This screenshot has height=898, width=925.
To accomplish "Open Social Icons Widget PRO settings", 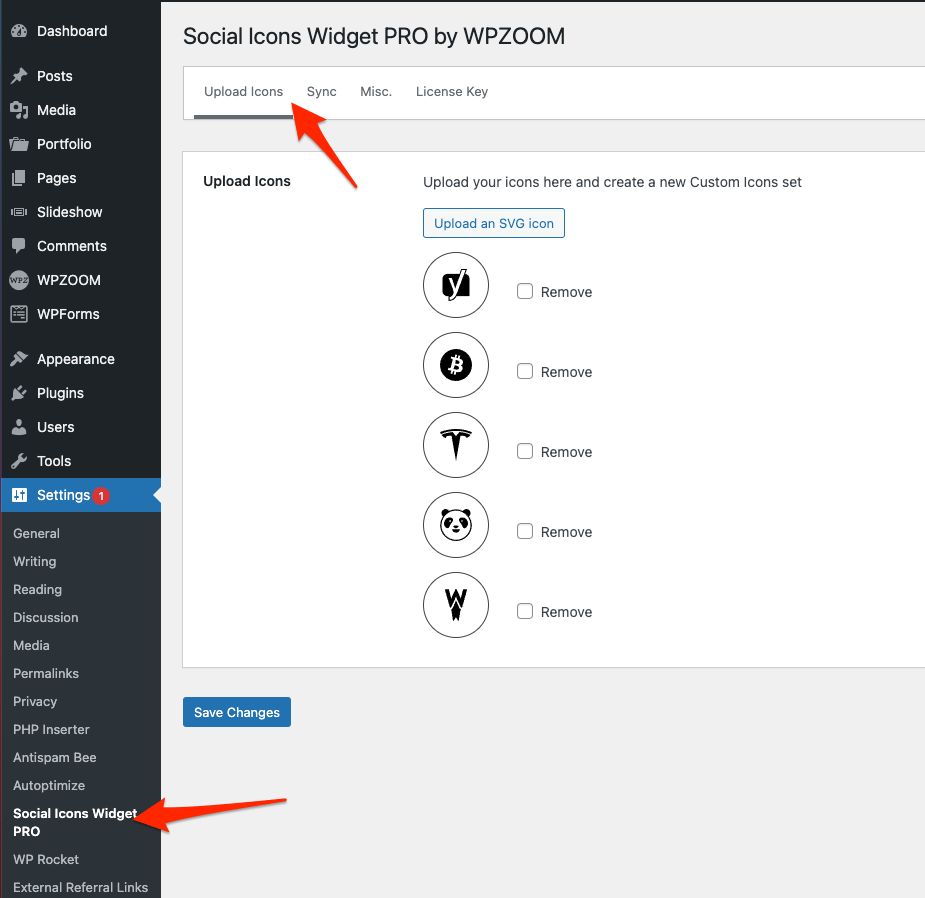I will pyautogui.click(x=75, y=822).
